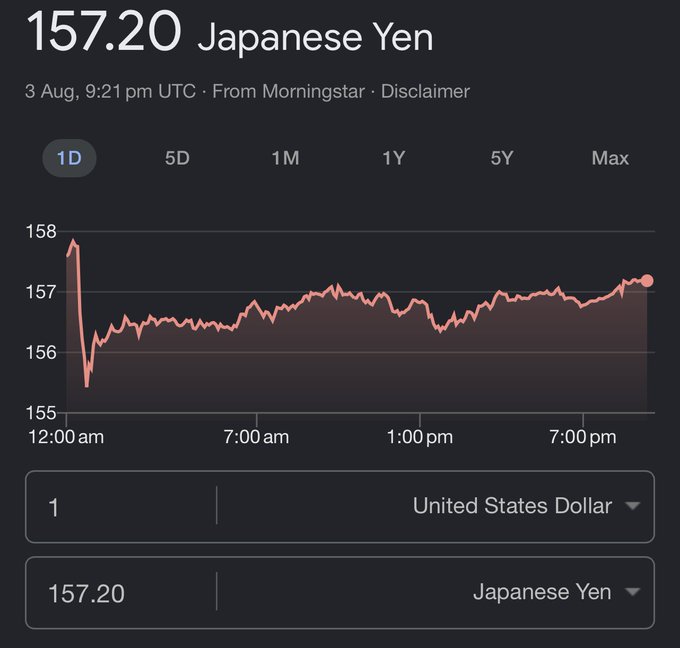
Task: Click the dropdown arrow next to United States Dollar
Action: click(x=633, y=506)
